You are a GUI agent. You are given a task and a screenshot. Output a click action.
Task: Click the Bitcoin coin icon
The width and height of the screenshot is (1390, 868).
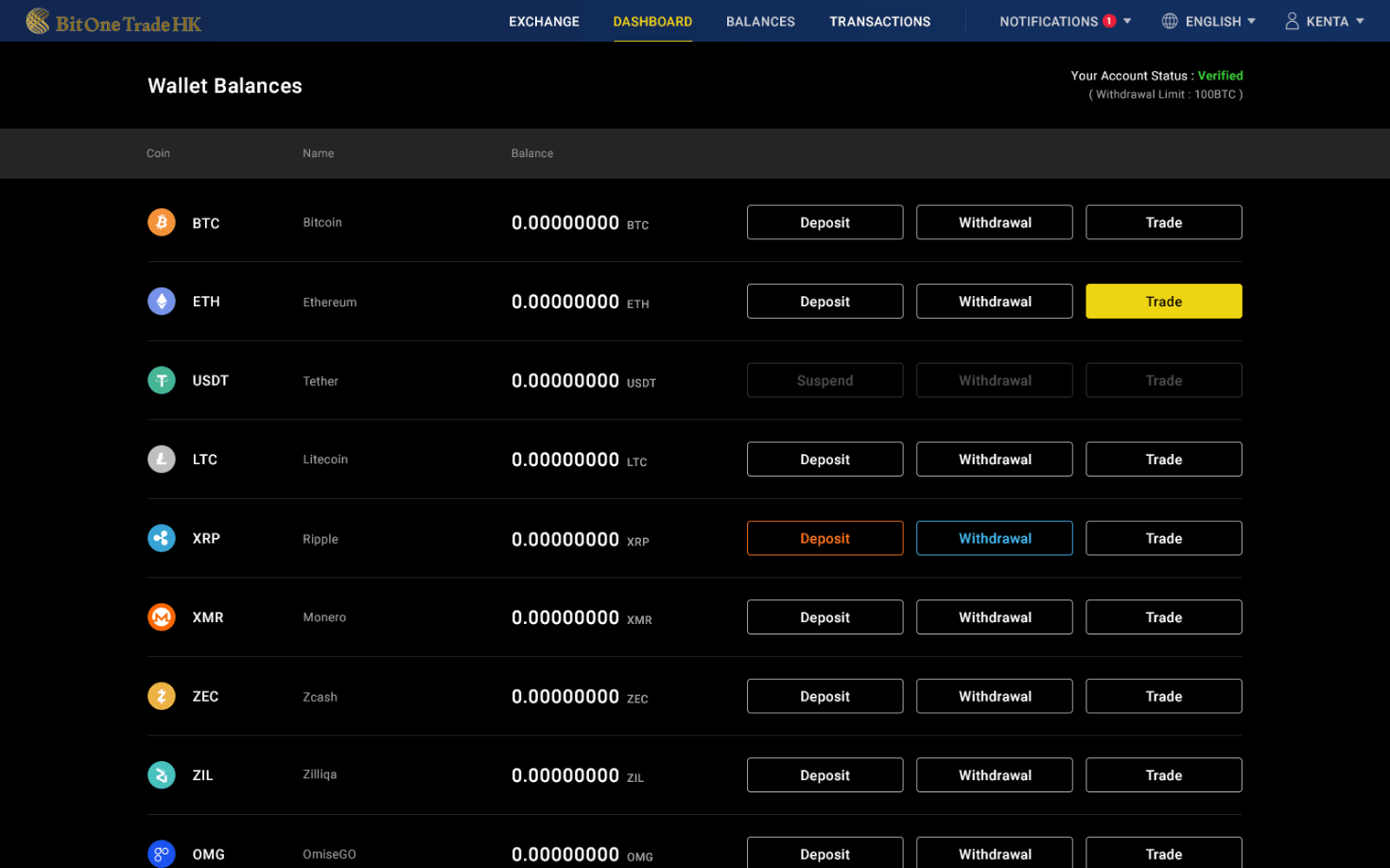162,222
